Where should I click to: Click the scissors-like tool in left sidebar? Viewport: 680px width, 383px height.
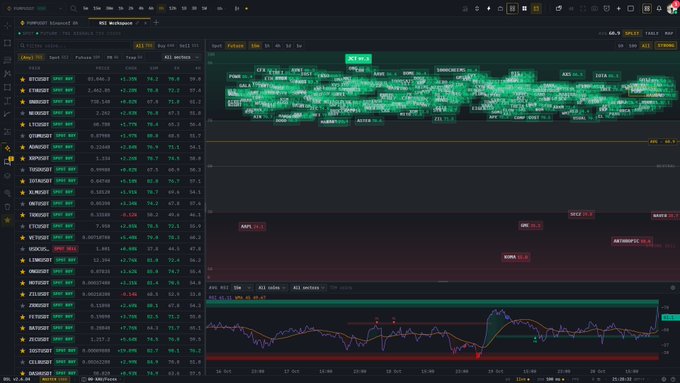point(7,73)
